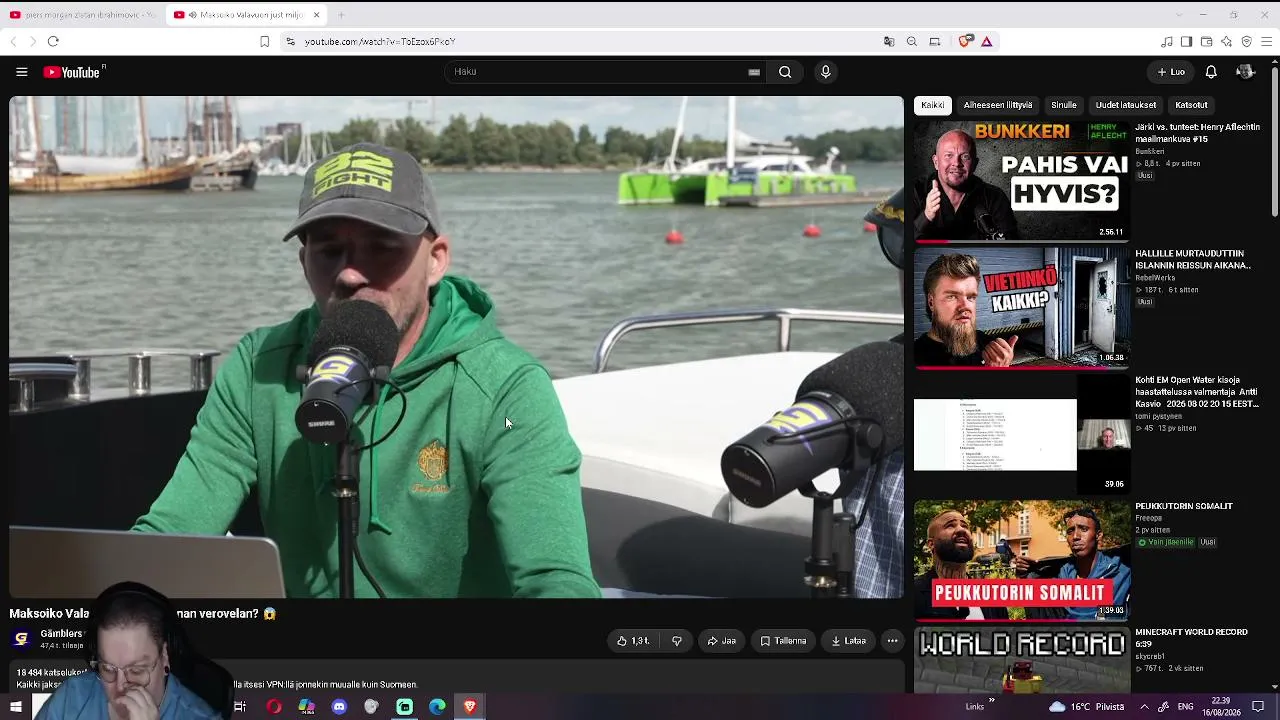Open the YouTube guide hamburger menu
The height and width of the screenshot is (720, 1280).
point(21,72)
